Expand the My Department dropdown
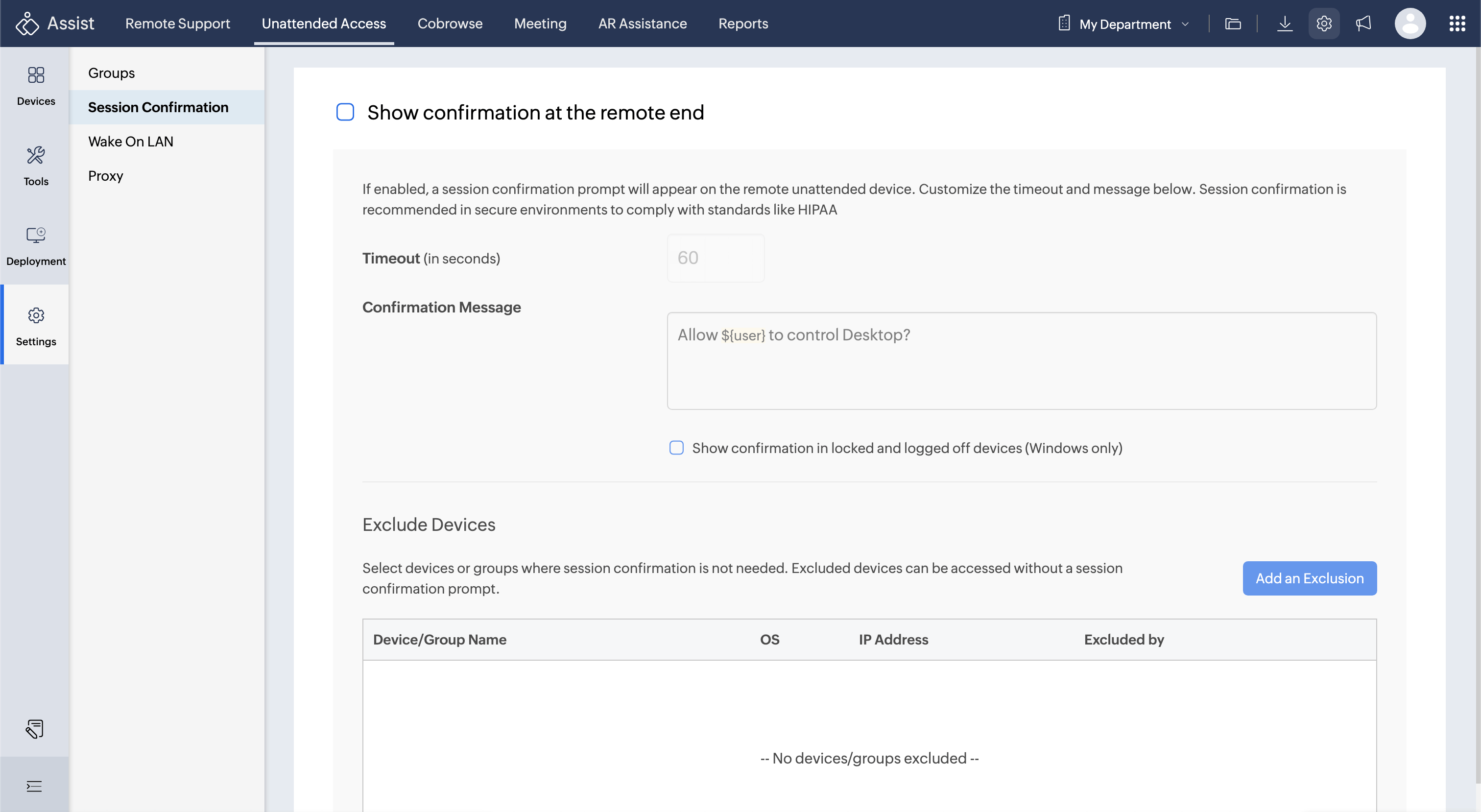 pyautogui.click(x=1124, y=24)
